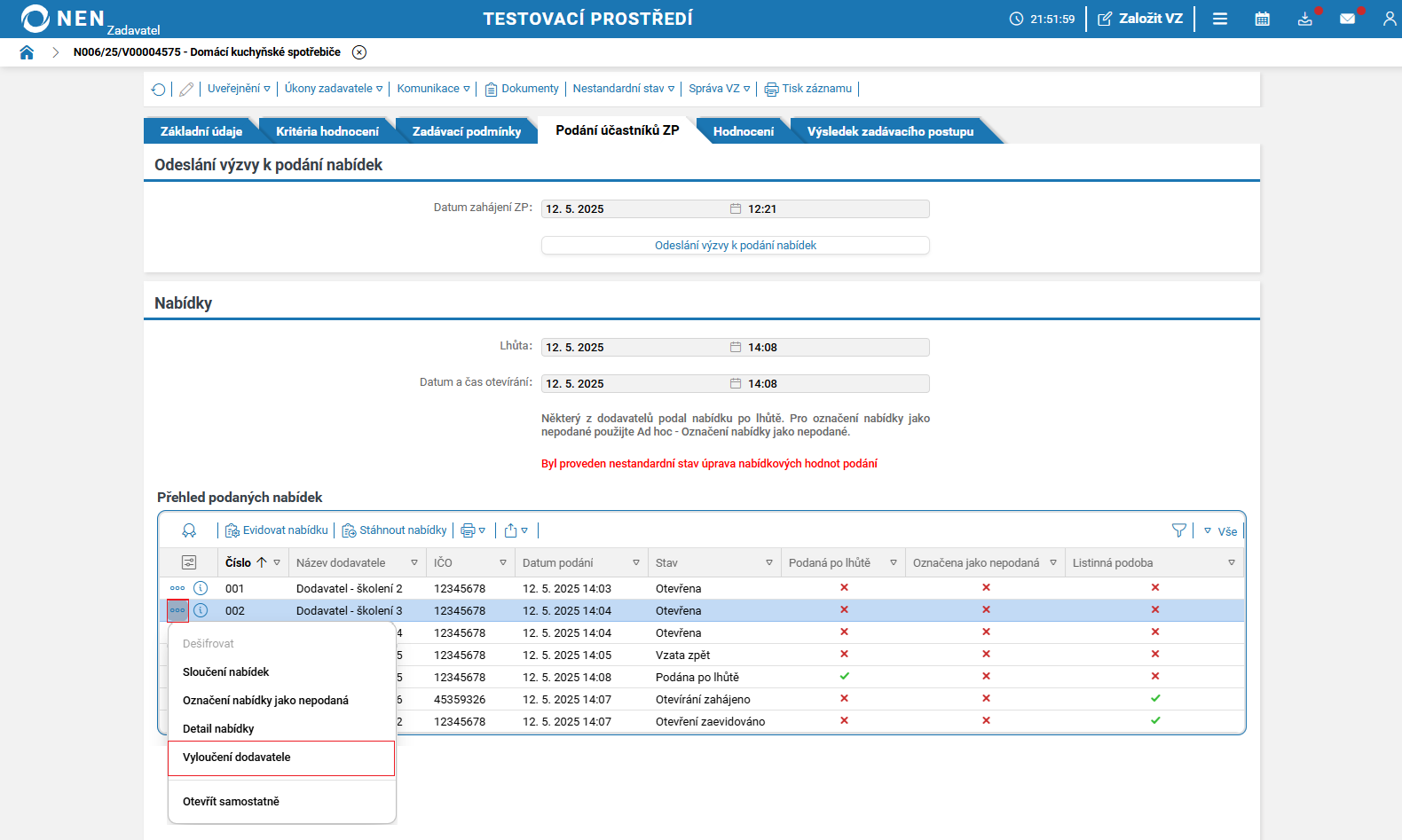Screen dimensions: 1402x840
Task: Expand the Nestandardní stav menu
Action: (x=623, y=89)
